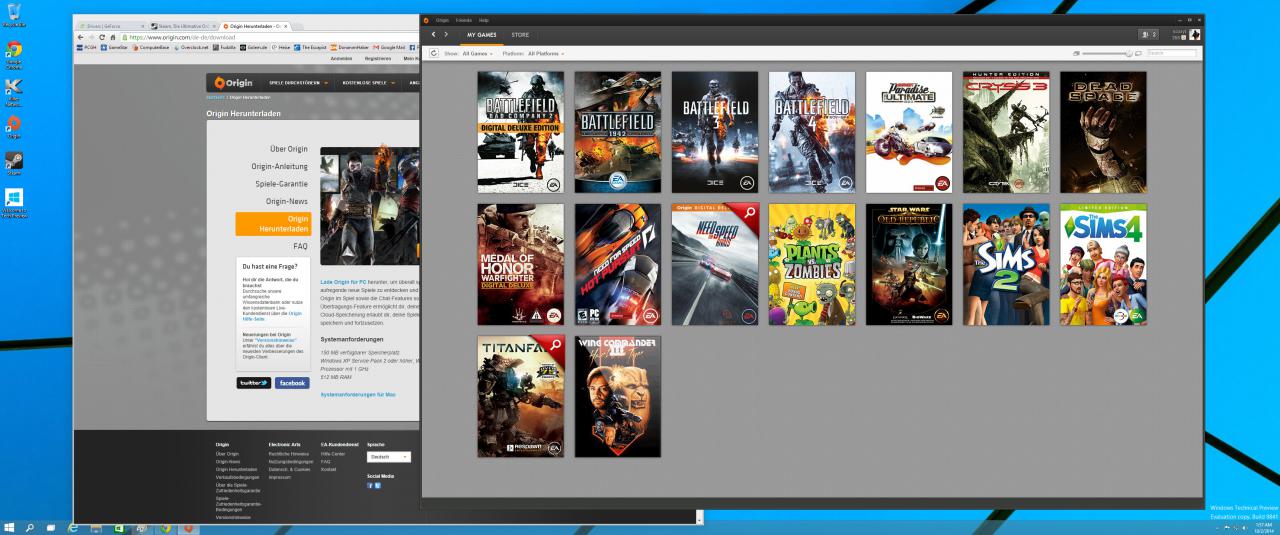Open the Windows Store taskbar icon

[x=120, y=527]
